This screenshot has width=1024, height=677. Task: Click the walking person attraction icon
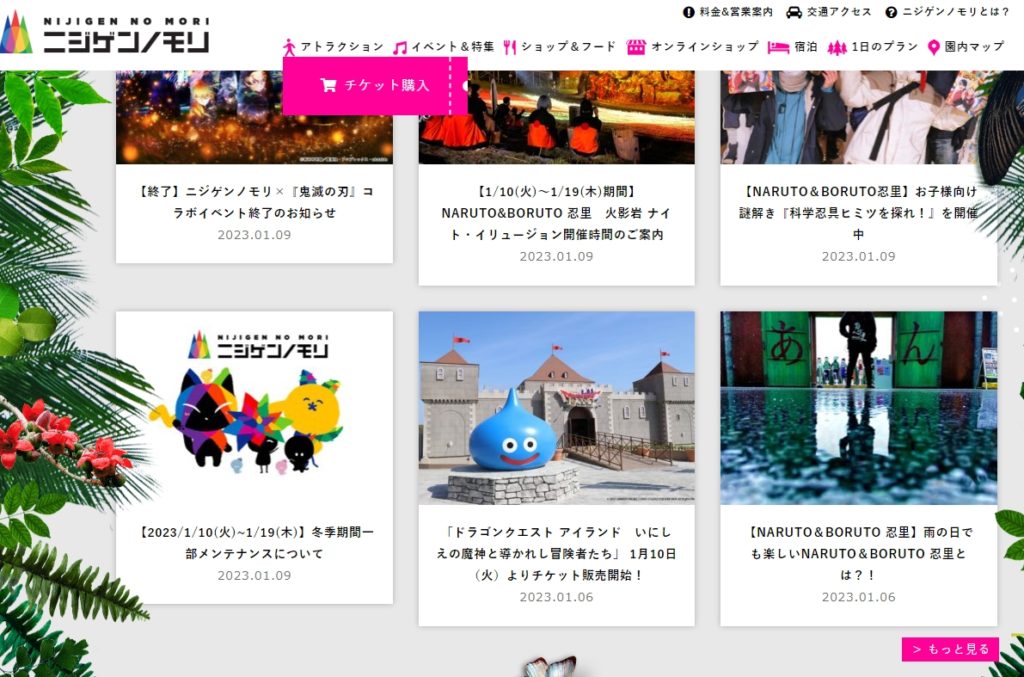(x=289, y=47)
